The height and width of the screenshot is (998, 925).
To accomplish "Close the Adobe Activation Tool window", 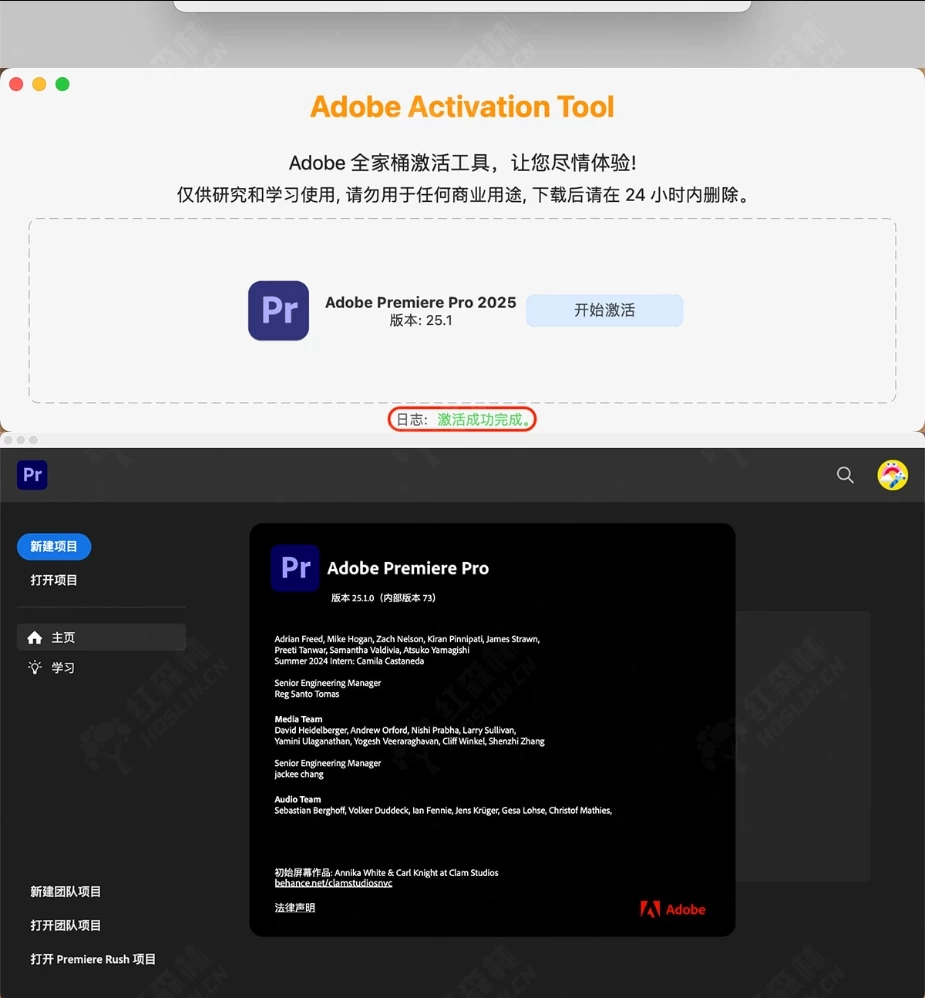I will pos(17,84).
